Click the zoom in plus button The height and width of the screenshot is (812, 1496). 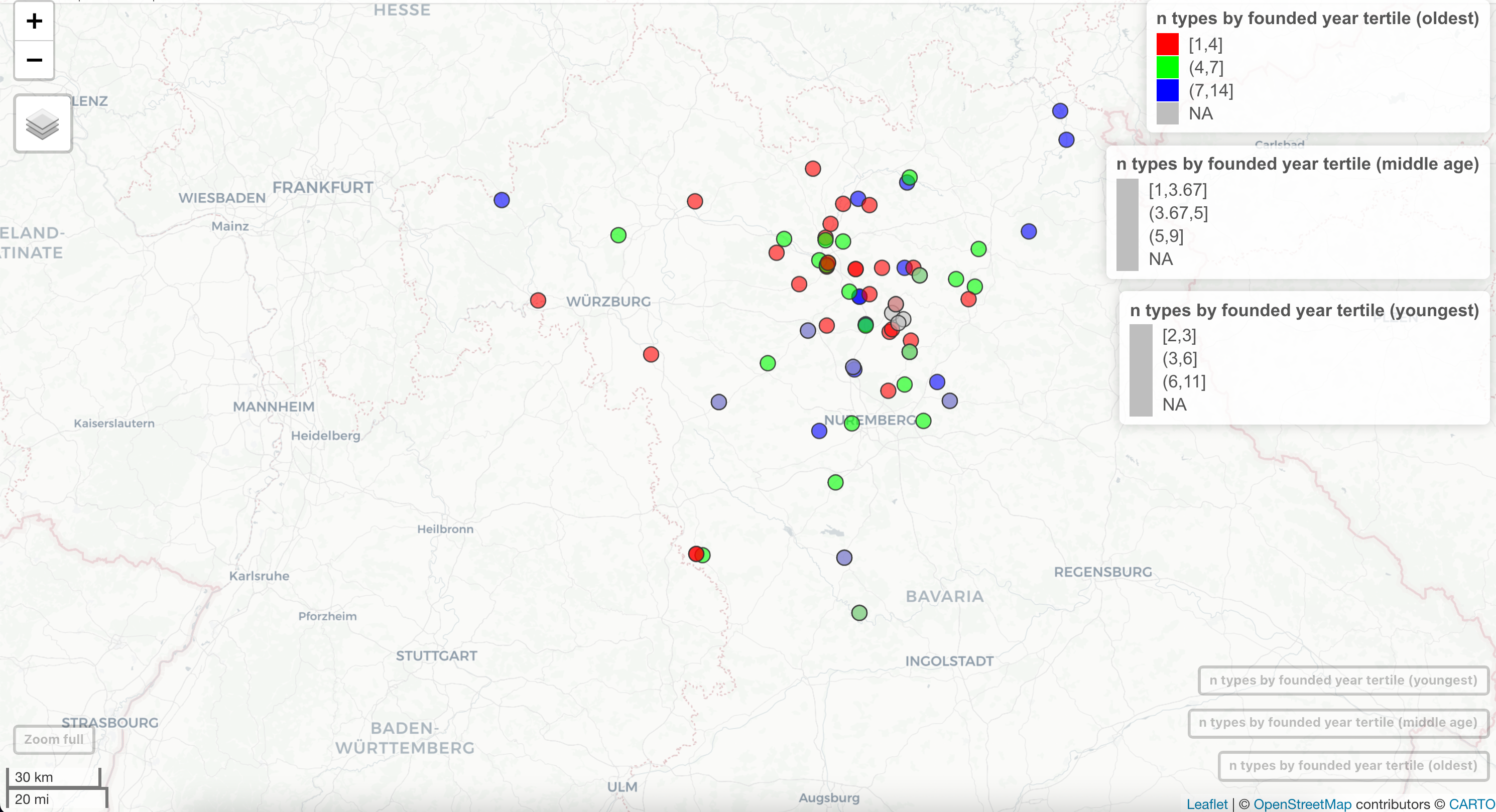(34, 22)
